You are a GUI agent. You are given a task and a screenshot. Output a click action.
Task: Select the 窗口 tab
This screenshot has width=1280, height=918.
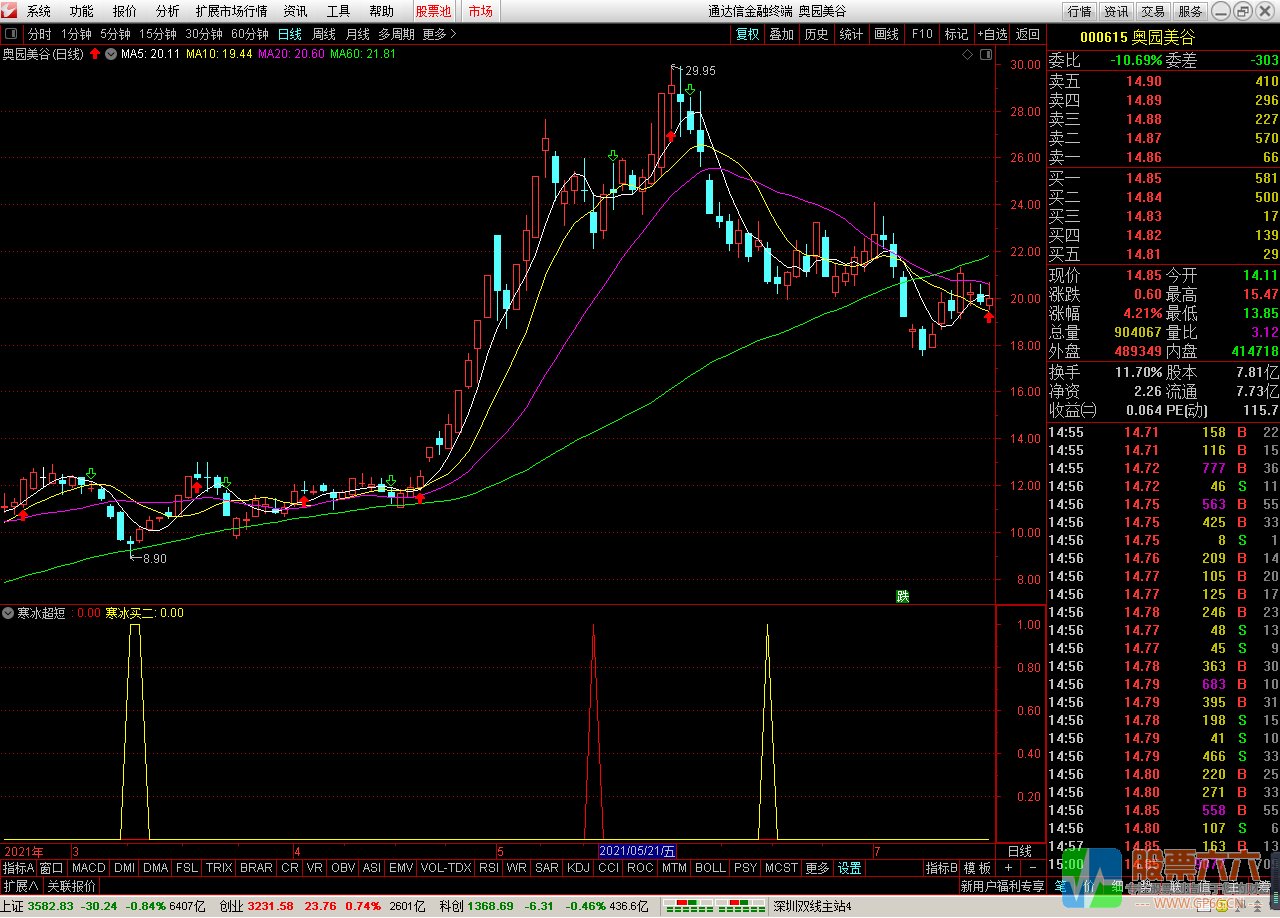pyautogui.click(x=51, y=868)
